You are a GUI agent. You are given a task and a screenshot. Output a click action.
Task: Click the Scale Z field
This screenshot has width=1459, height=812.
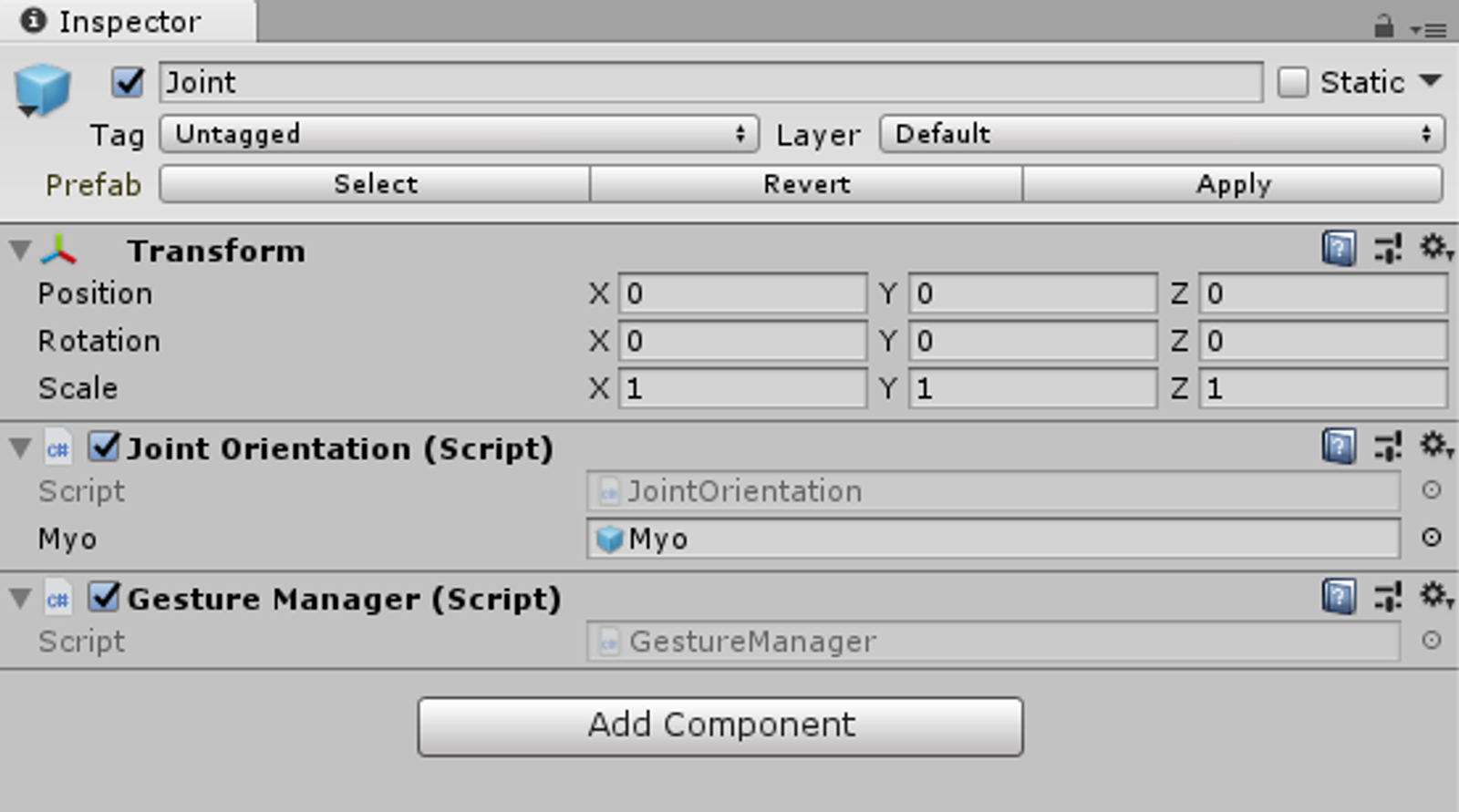tap(1322, 388)
